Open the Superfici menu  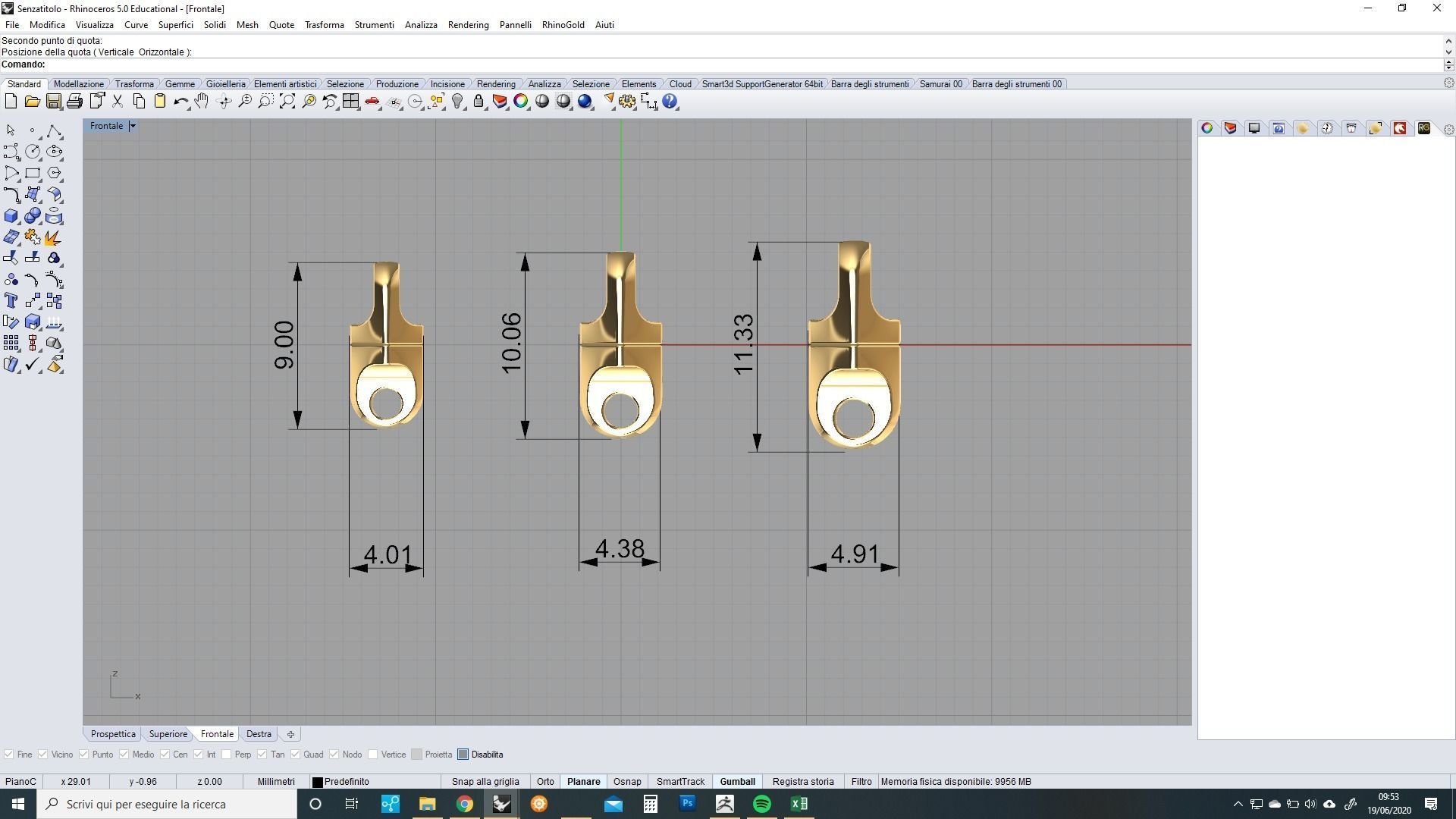pyautogui.click(x=175, y=25)
